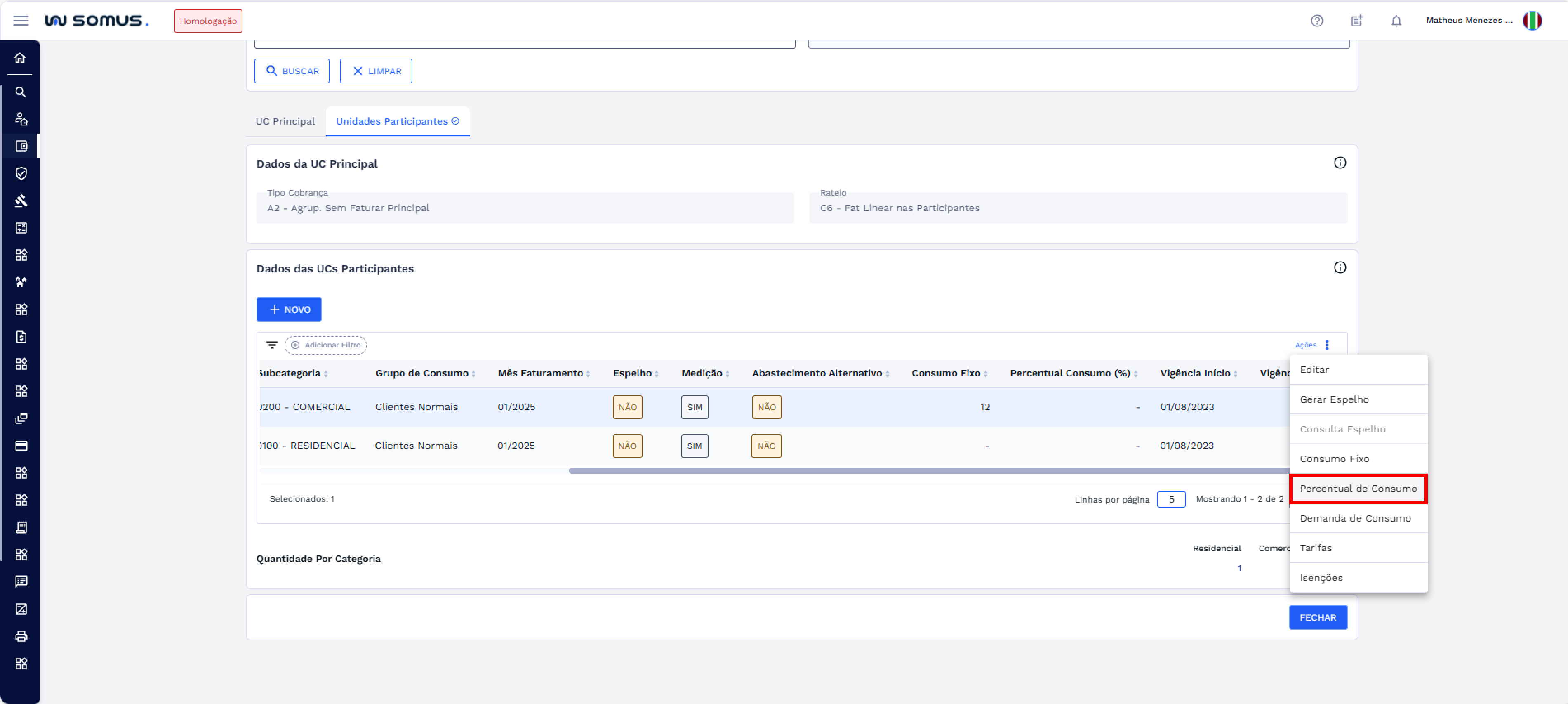Switch to the UC Principal tab
The image size is (1568, 704).
click(x=285, y=121)
